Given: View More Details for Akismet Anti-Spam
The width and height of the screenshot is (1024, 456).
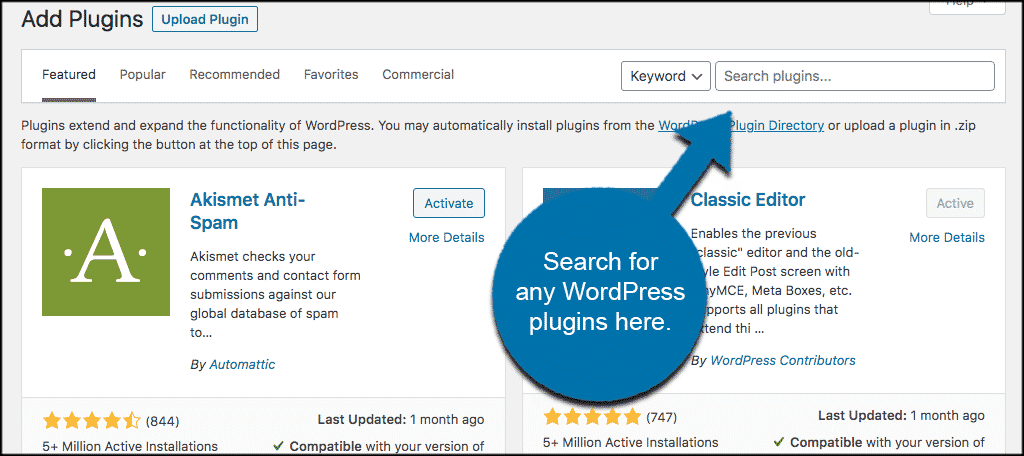Looking at the screenshot, I should coord(447,238).
